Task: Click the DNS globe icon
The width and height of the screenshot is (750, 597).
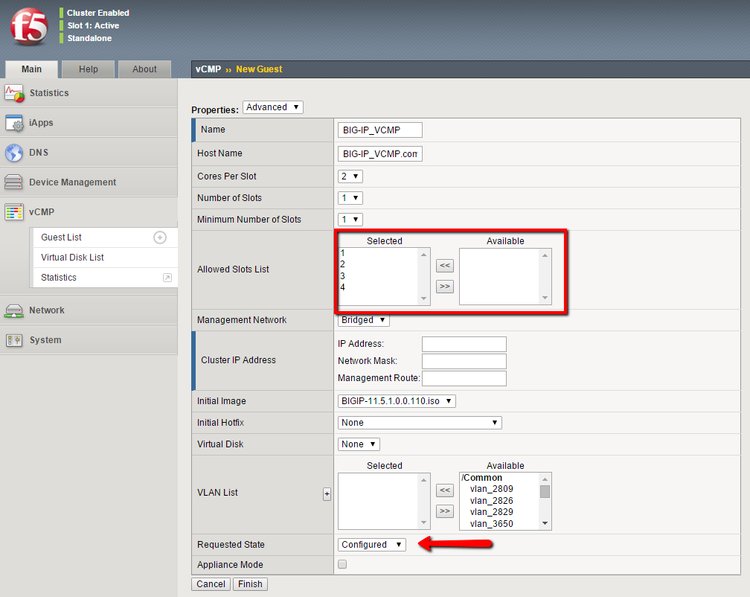Action: [x=14, y=153]
